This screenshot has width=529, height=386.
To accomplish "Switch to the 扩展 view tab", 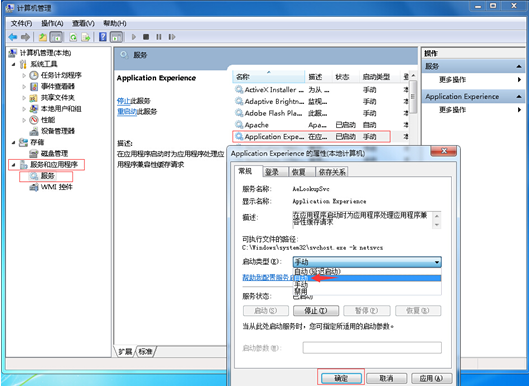I will [125, 352].
